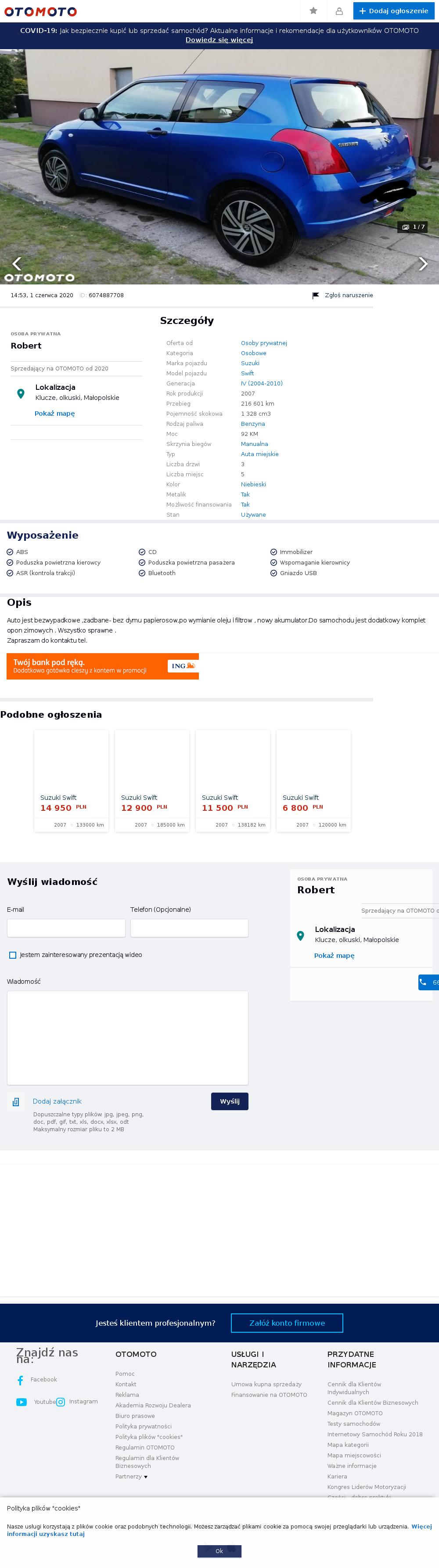
Task: Click Załóż konto firmowe button
Action: pos(288,1323)
